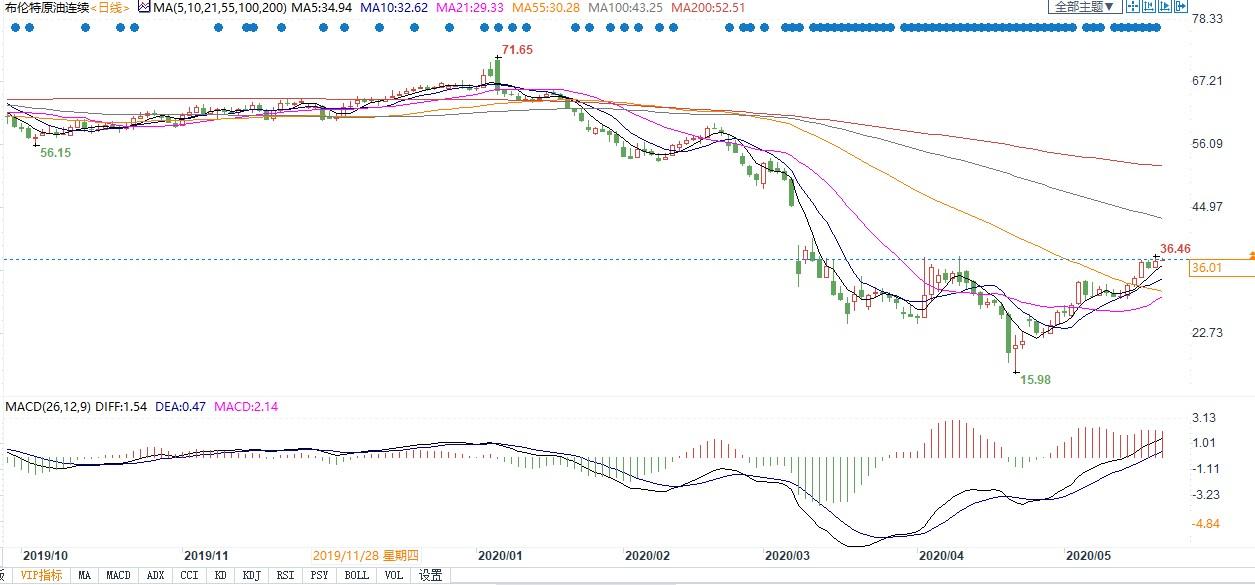Open the 日线 period selector

pos(112,8)
